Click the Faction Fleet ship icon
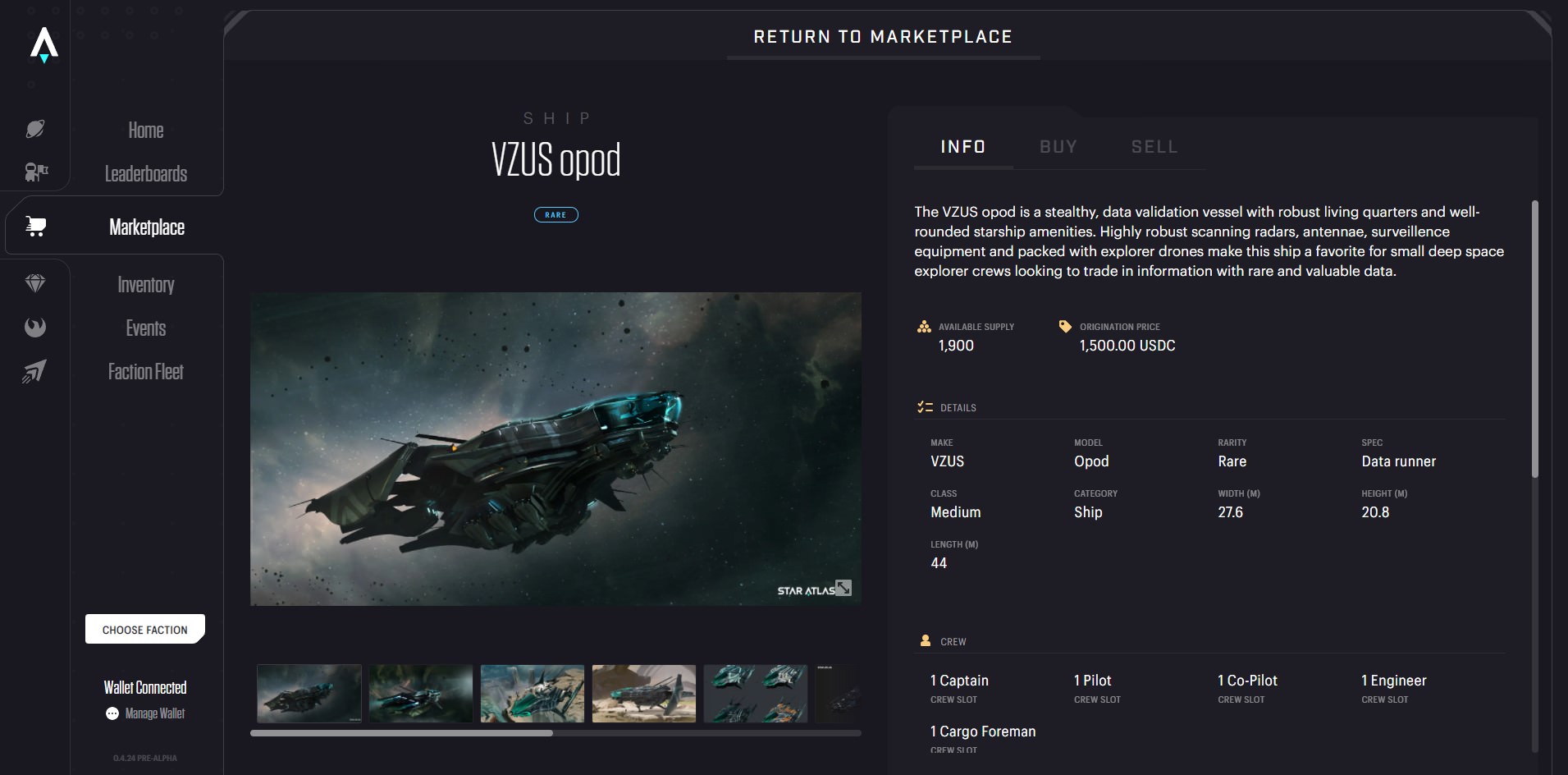This screenshot has width=1568, height=775. tap(35, 372)
